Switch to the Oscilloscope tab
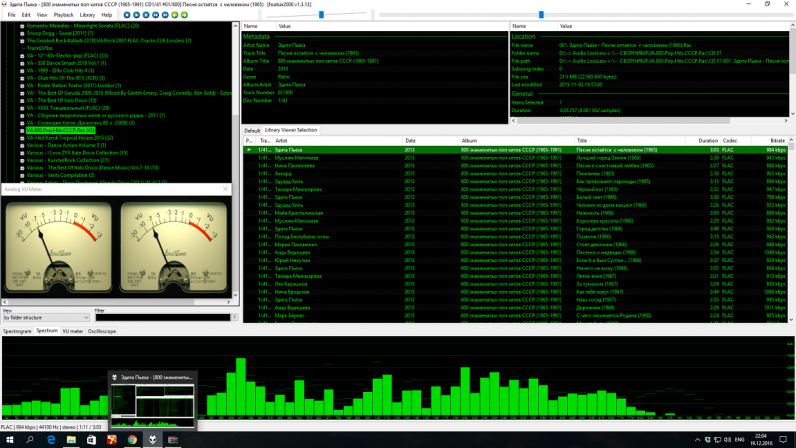796x448 pixels. pyautogui.click(x=102, y=331)
